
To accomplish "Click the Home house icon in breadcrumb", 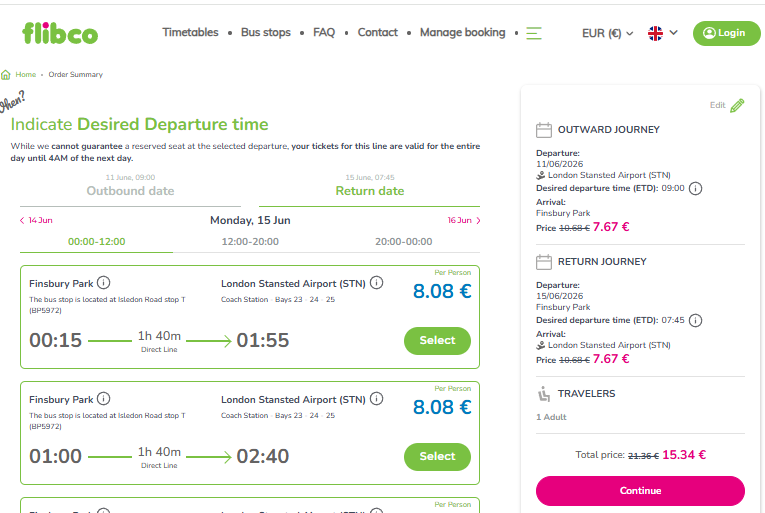I will point(6,75).
